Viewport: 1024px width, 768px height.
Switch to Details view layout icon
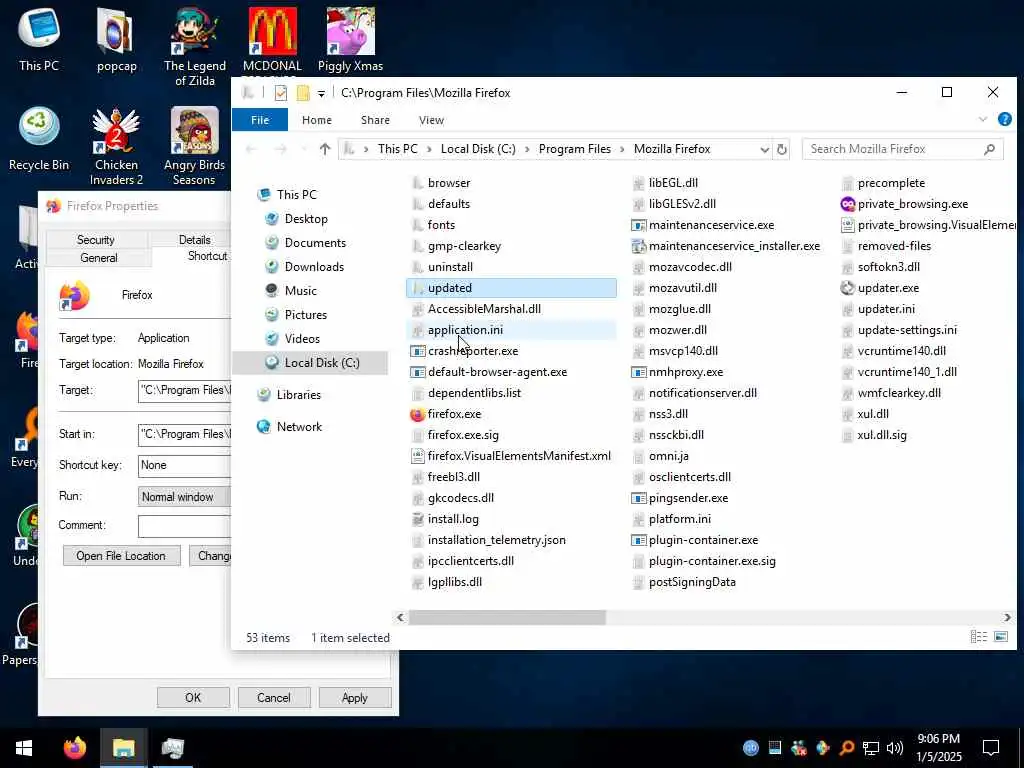tap(978, 637)
